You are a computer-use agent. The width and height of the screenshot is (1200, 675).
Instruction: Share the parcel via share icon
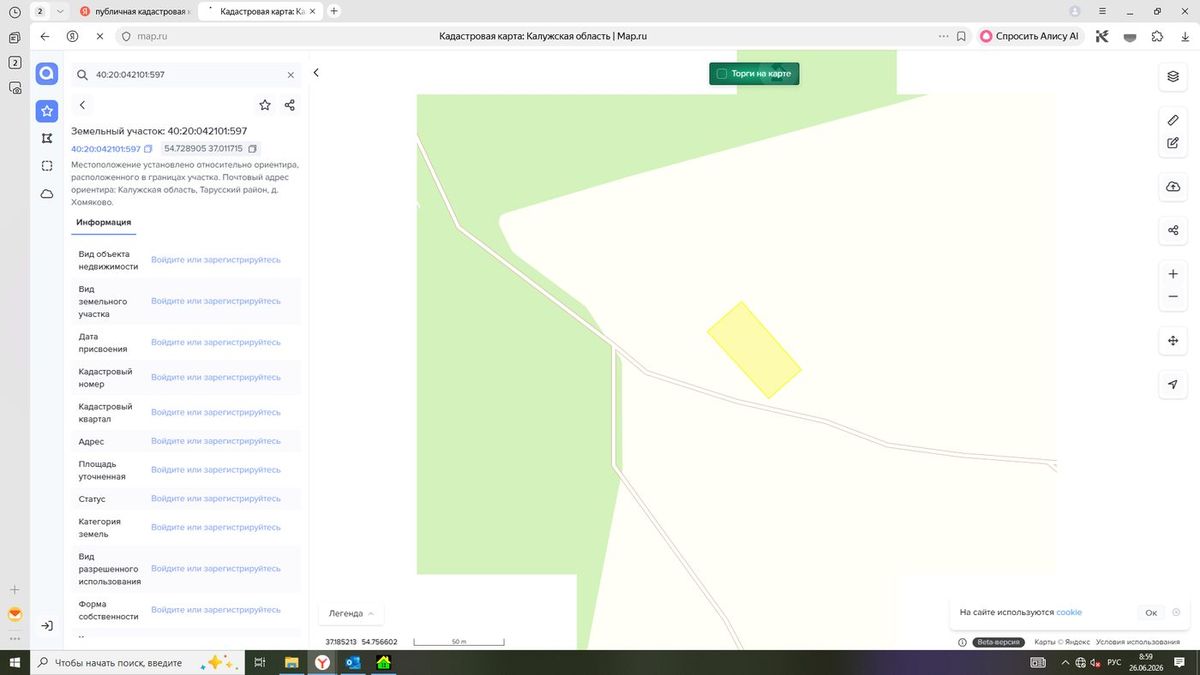(290, 105)
